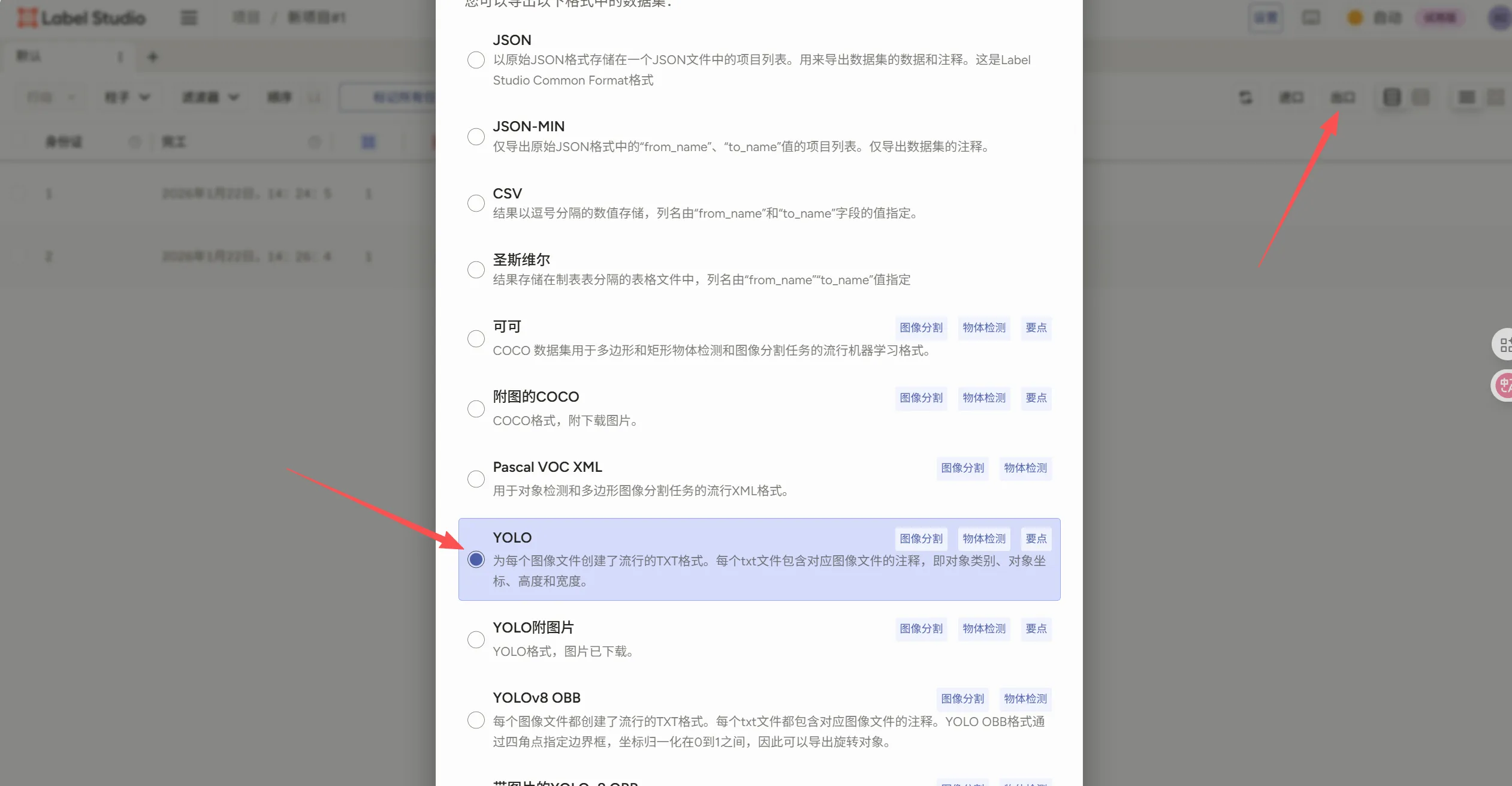Switch to list view using the list icon
The height and width of the screenshot is (786, 1512).
(1465, 97)
